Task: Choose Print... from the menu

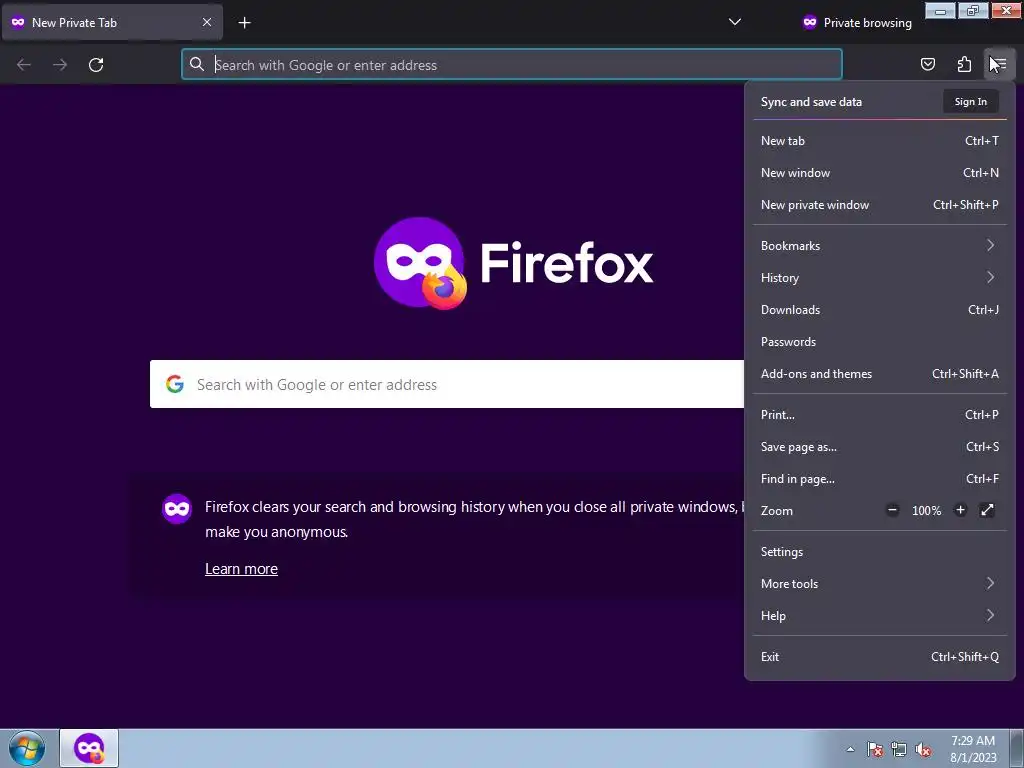Action: point(879,415)
